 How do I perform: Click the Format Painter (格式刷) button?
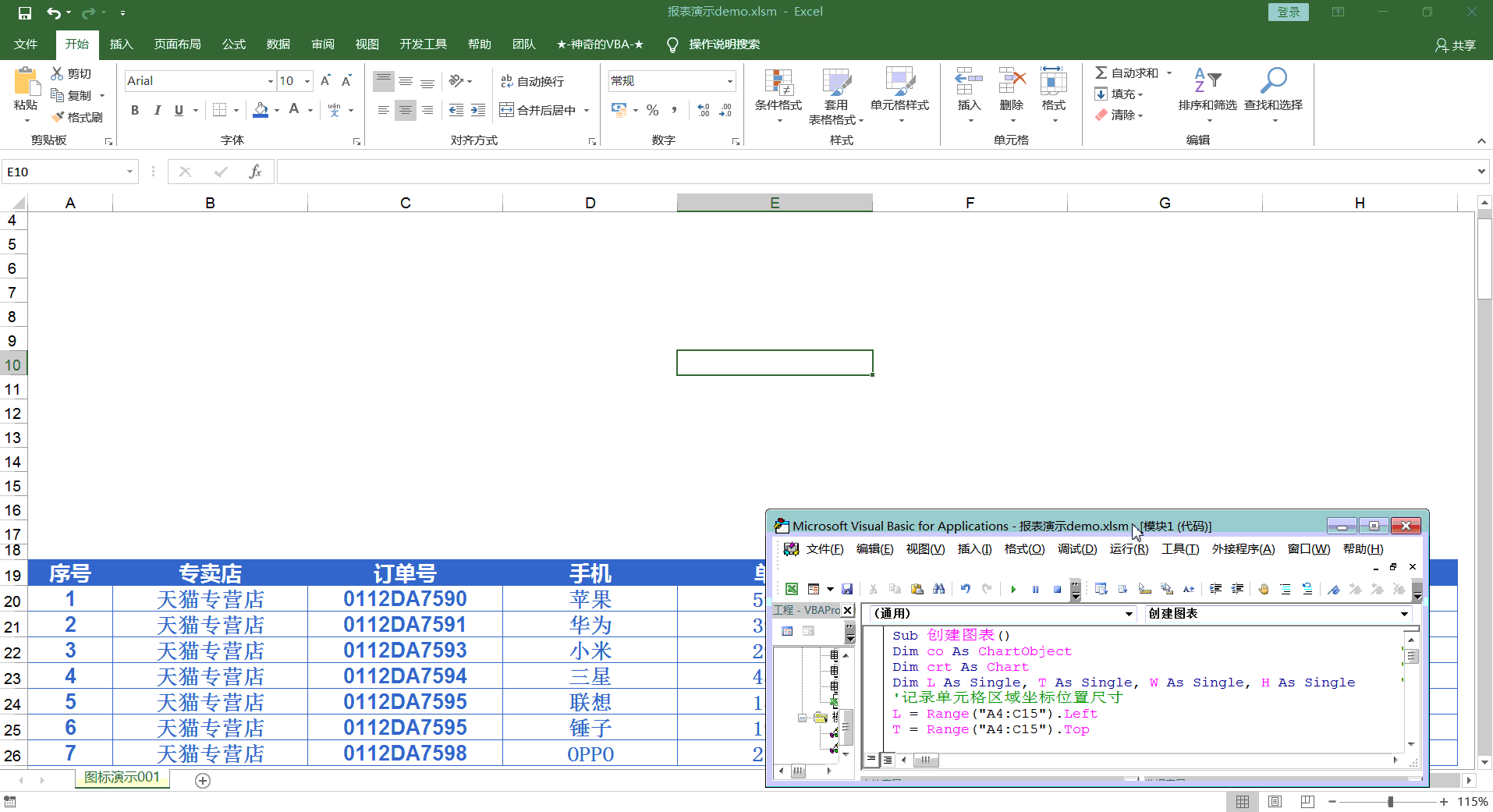[77, 117]
